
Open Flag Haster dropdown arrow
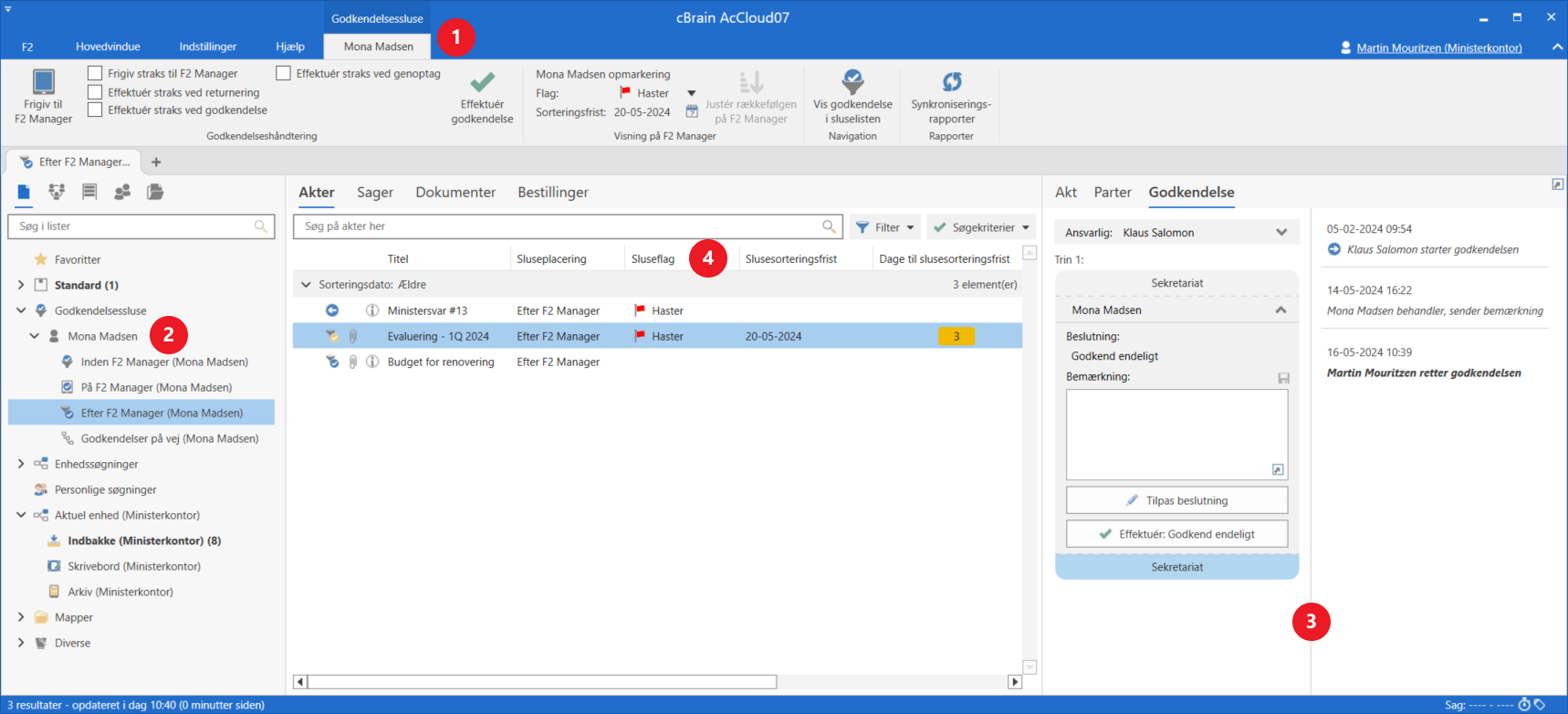tap(691, 93)
